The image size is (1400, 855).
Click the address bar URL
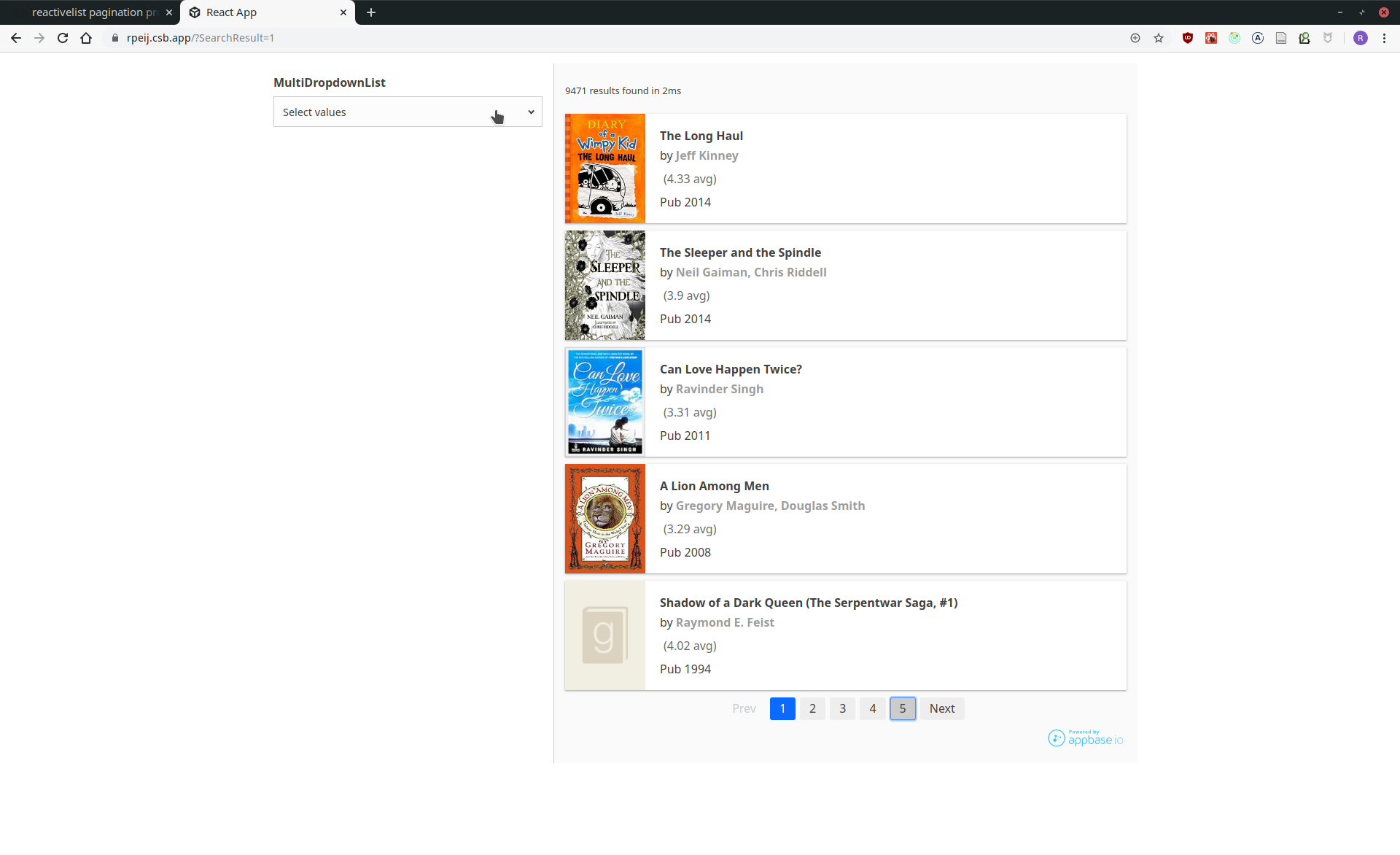coord(201,38)
